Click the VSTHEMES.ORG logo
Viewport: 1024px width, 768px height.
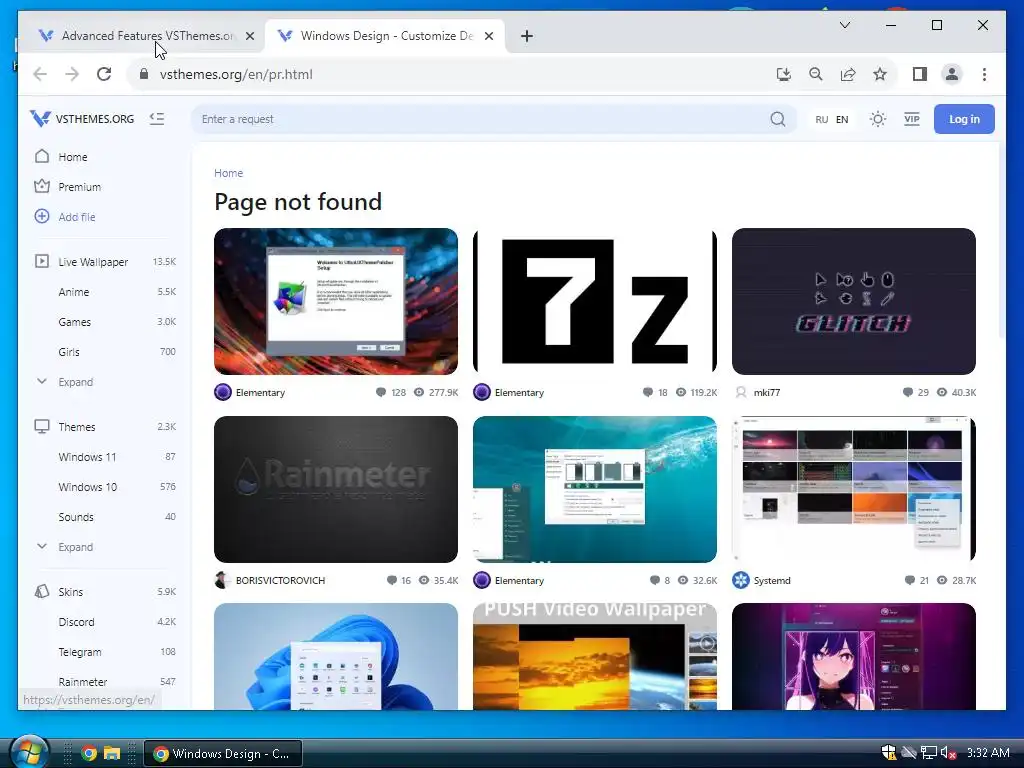(82, 119)
